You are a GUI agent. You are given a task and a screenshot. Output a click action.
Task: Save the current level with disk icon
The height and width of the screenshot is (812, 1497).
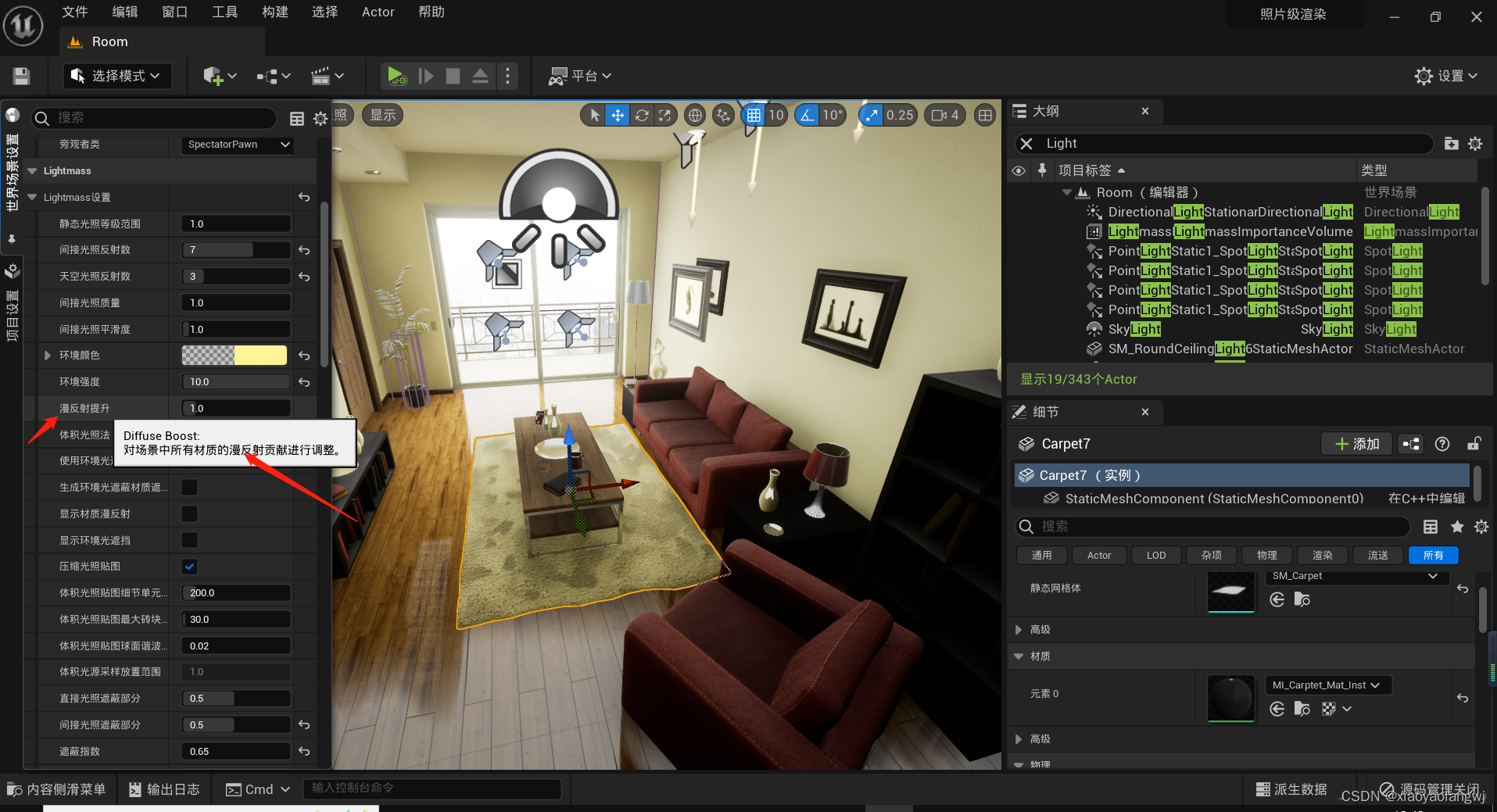[21, 76]
